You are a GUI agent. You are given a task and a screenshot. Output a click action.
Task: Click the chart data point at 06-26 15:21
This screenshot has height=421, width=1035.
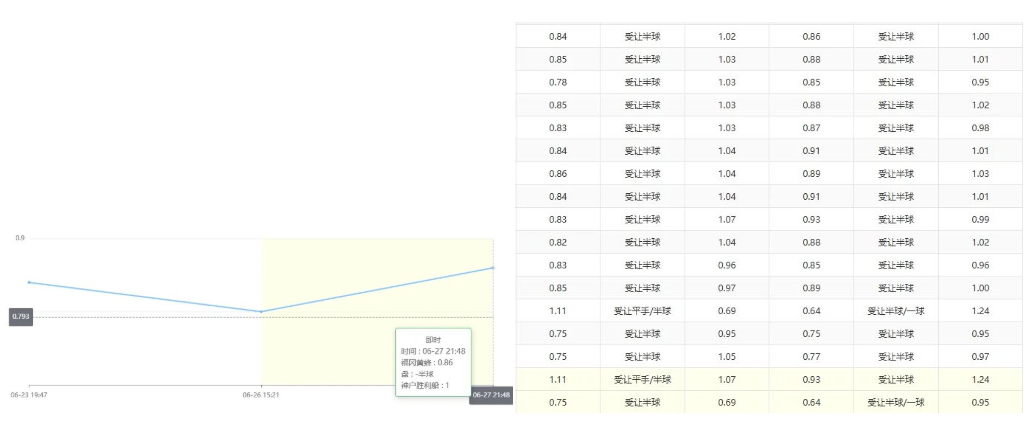point(261,312)
